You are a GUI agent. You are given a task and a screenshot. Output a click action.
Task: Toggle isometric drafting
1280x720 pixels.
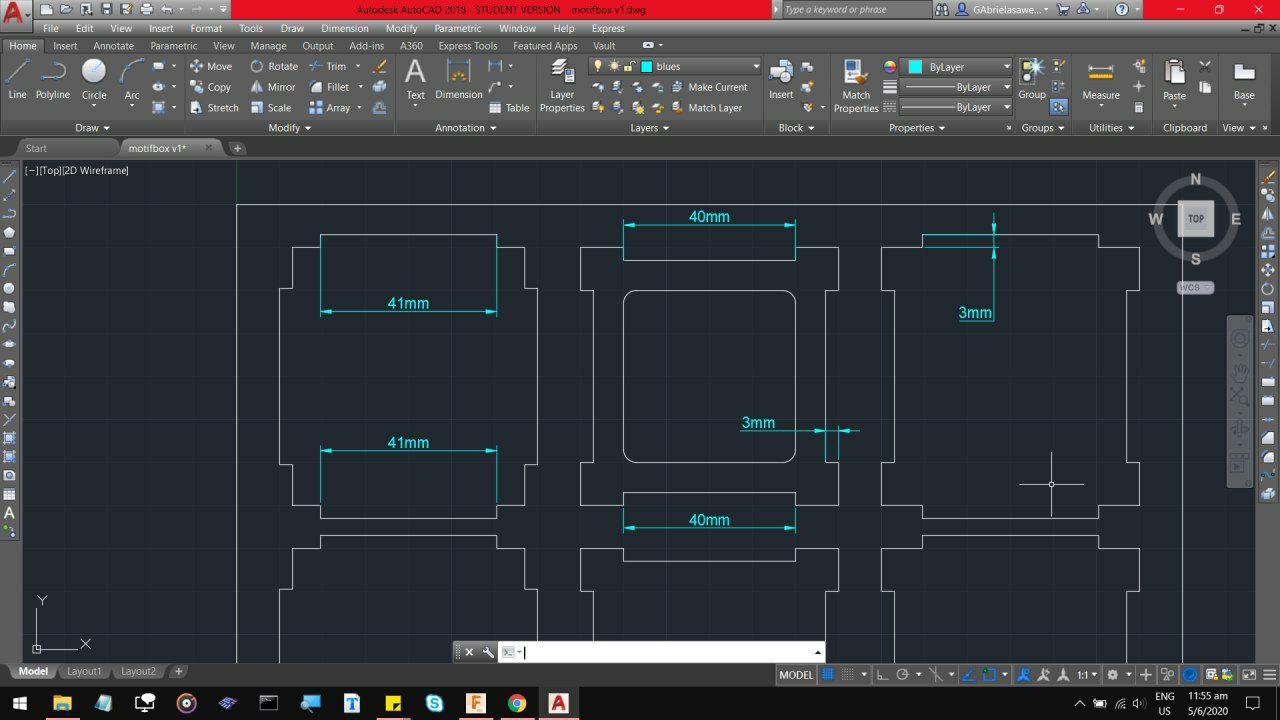(x=934, y=675)
